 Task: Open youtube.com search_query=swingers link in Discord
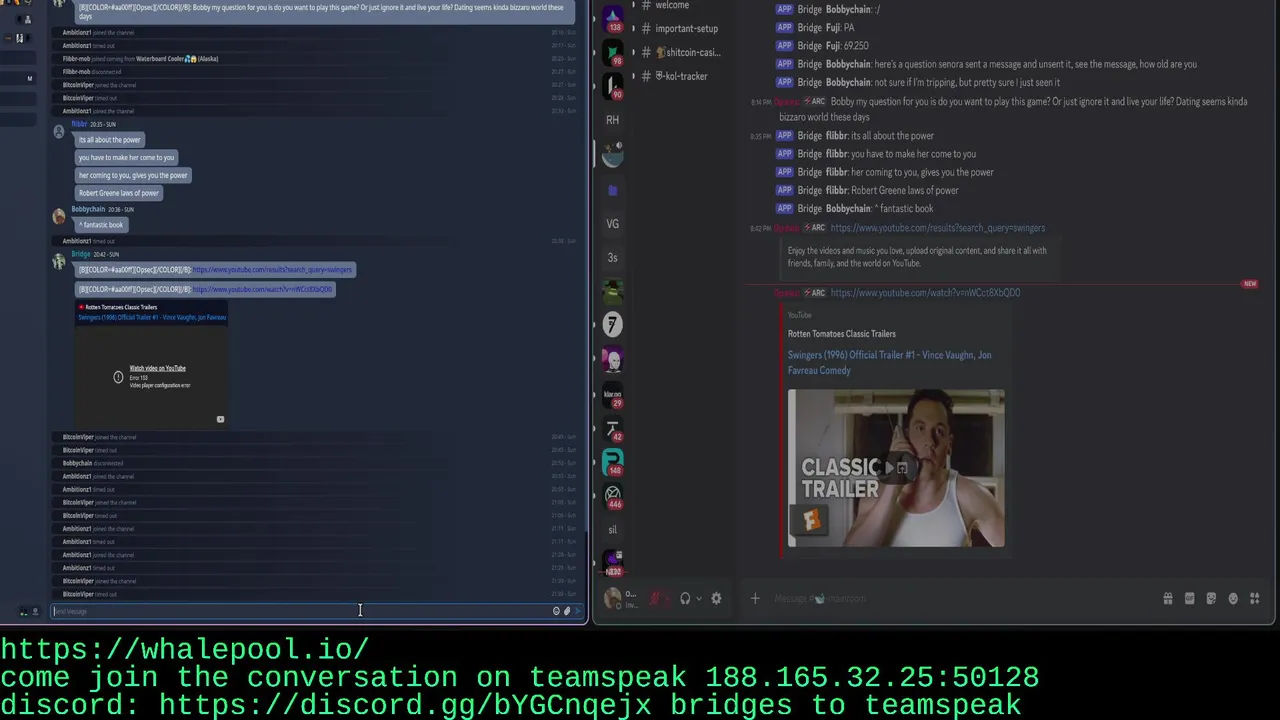coord(937,228)
